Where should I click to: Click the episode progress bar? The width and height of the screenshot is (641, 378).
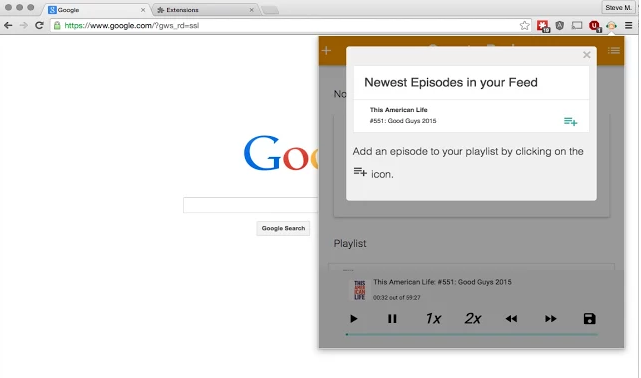472,334
